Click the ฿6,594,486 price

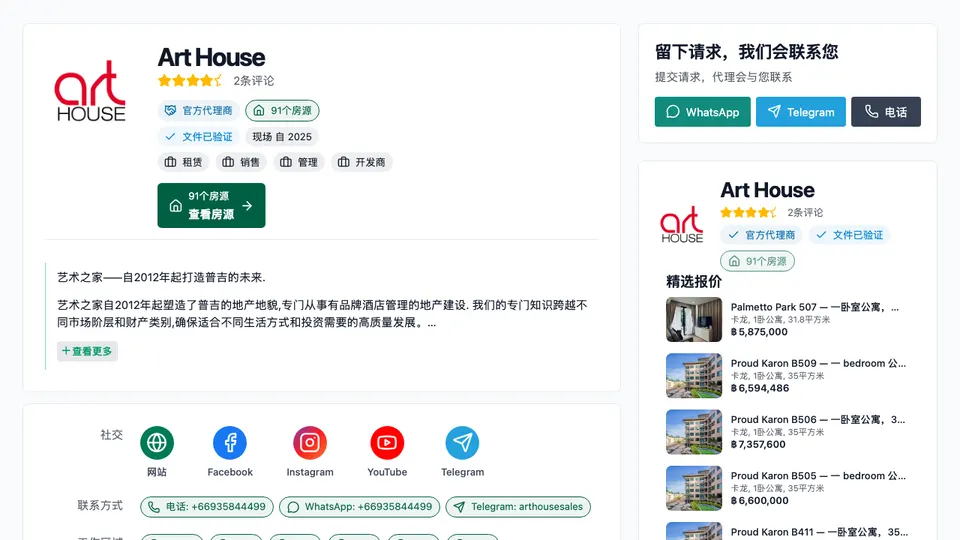coord(760,388)
